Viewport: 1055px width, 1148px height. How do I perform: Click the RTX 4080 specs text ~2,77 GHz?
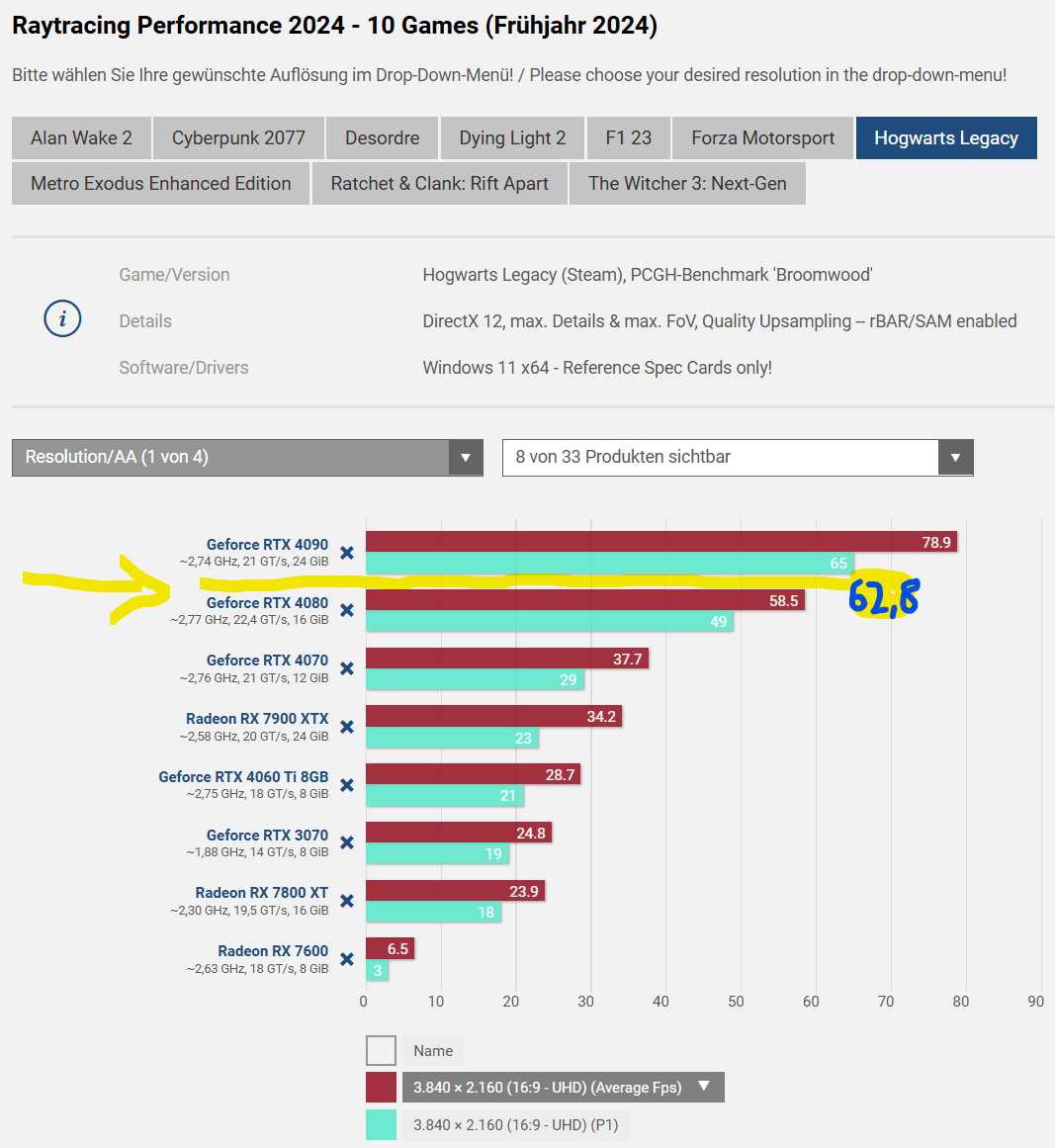[249, 620]
